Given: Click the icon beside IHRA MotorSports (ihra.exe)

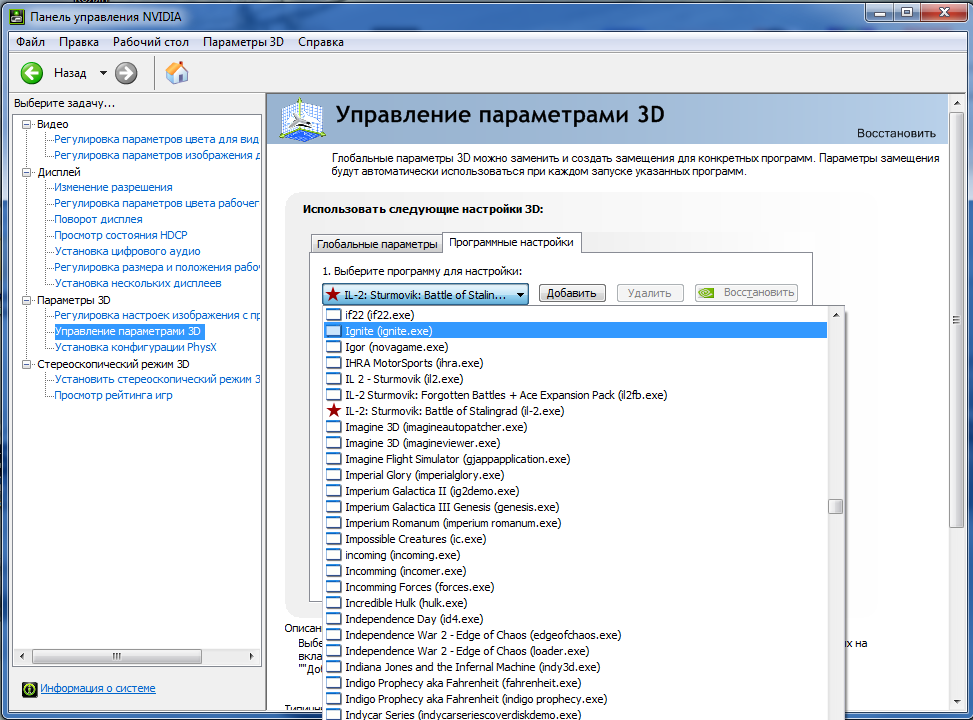Looking at the screenshot, I should click(x=334, y=363).
